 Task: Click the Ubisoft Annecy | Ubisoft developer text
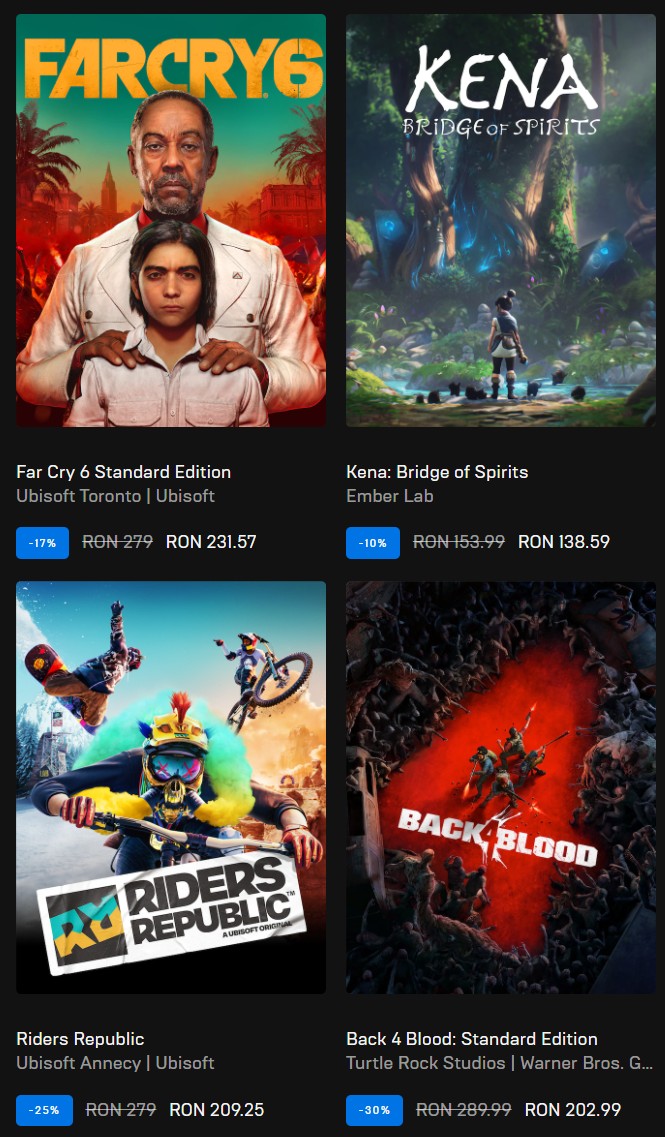click(115, 1063)
